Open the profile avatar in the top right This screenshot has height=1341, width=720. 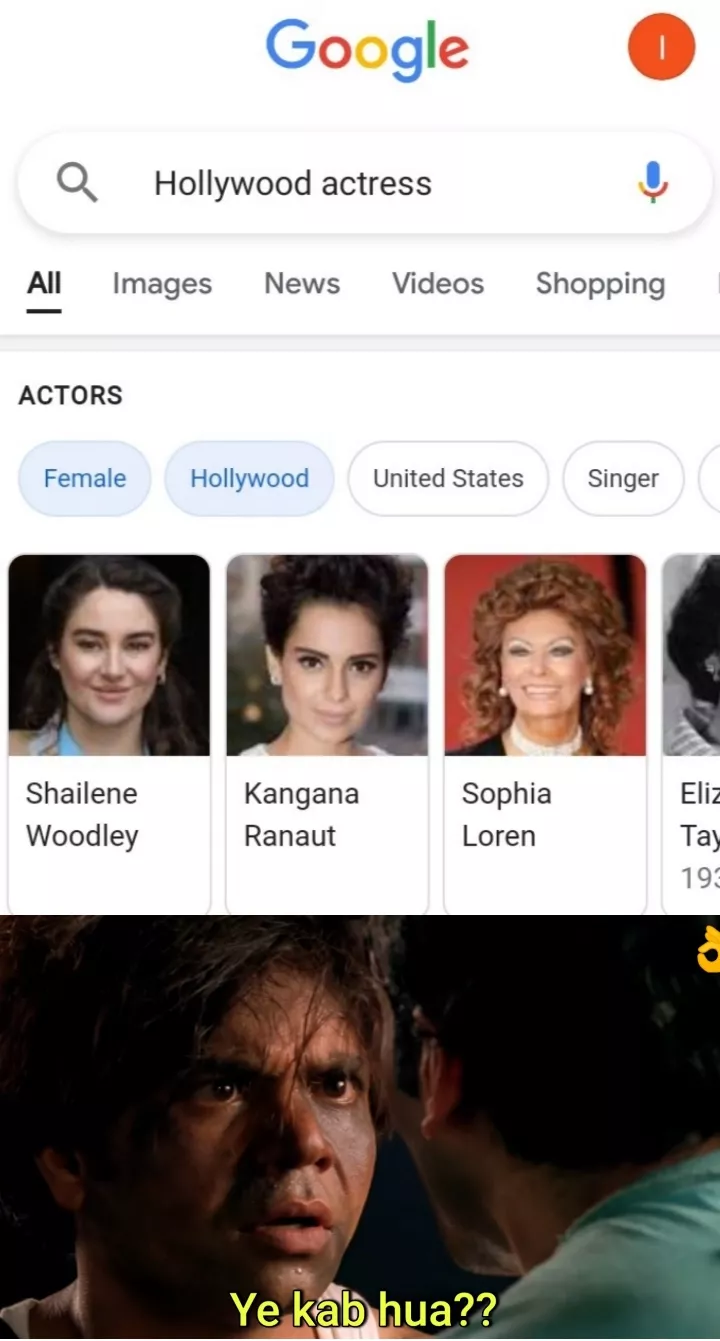pyautogui.click(x=660, y=47)
